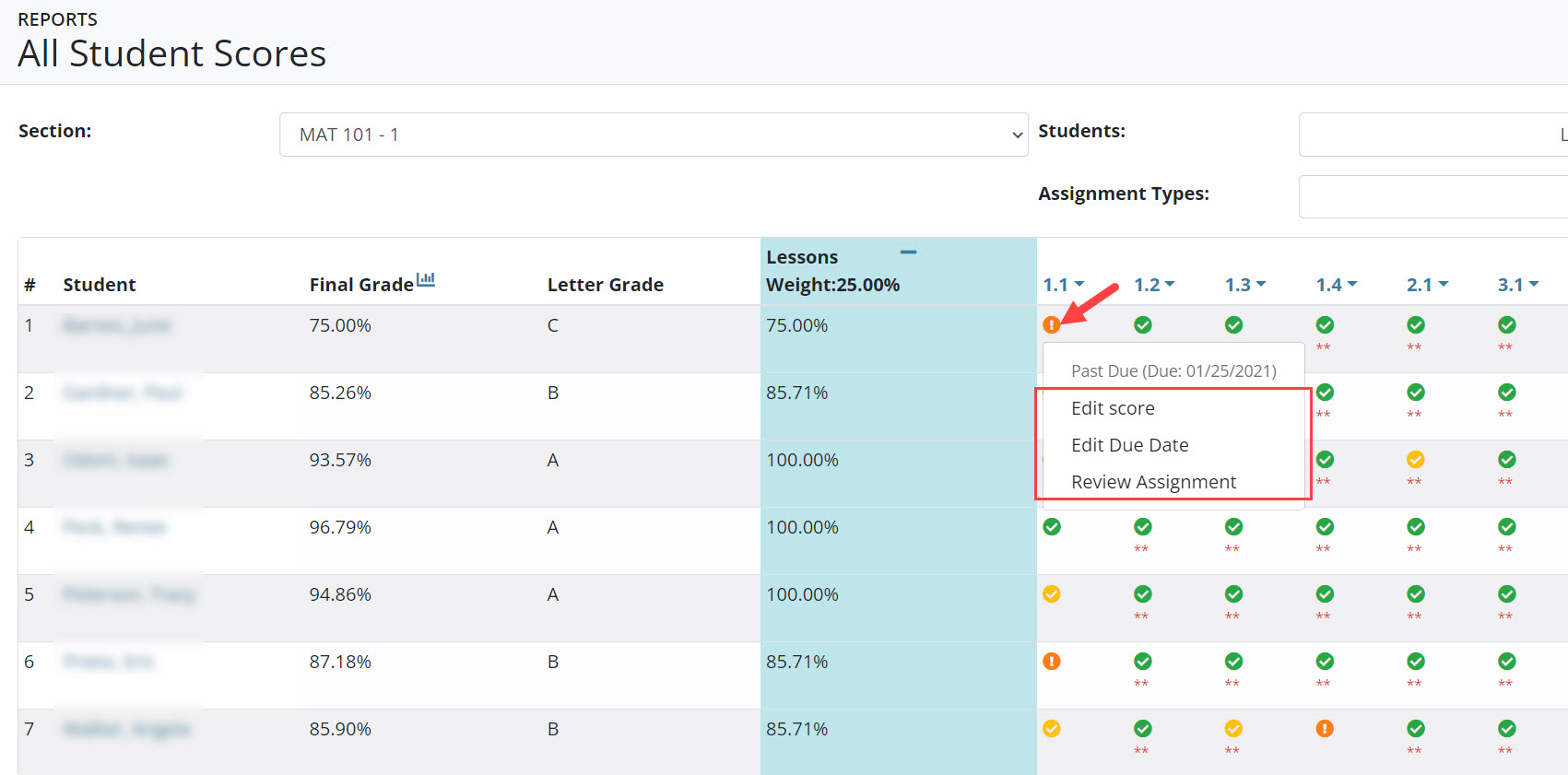This screenshot has width=1568, height=775.
Task: Click the letter grade C in row 1
Action: pyautogui.click(x=553, y=325)
